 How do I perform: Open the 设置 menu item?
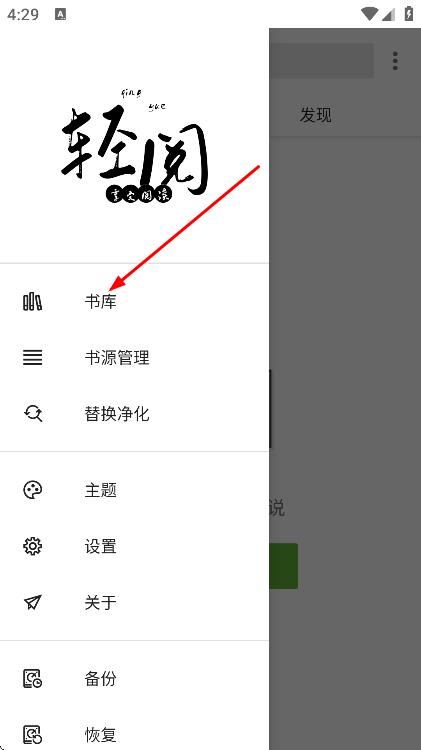(x=134, y=546)
